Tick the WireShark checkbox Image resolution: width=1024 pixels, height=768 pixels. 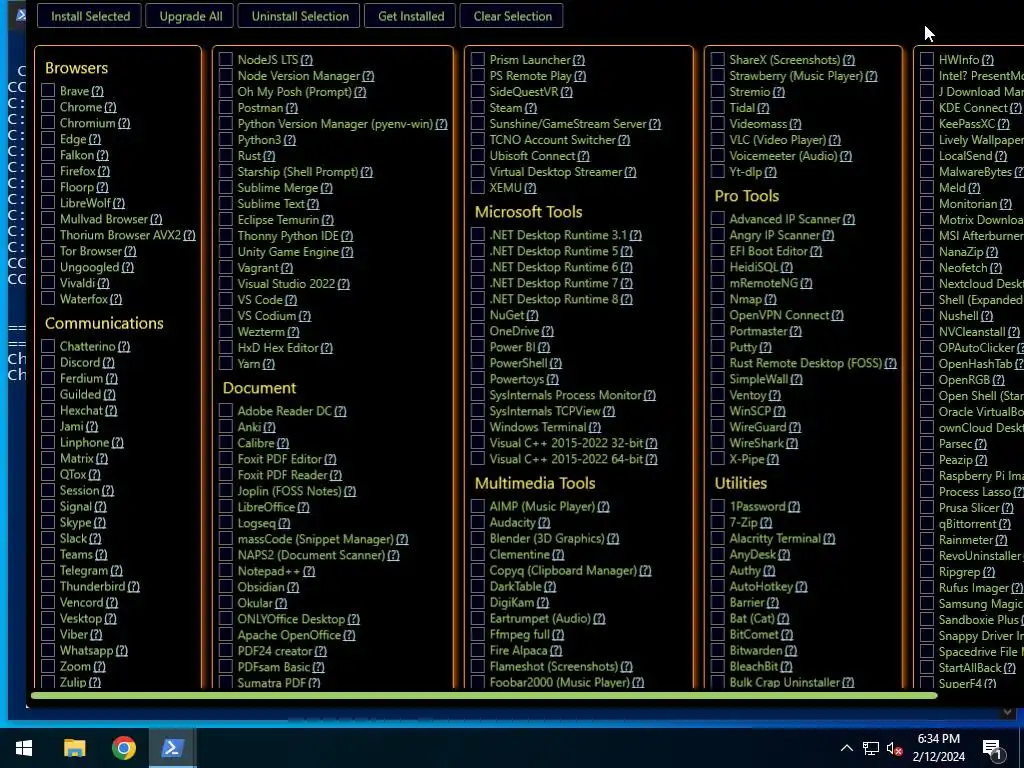[718, 443]
